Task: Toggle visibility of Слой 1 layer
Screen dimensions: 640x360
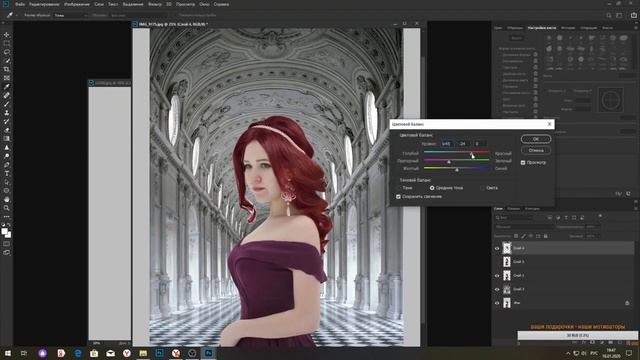Action: click(x=497, y=289)
